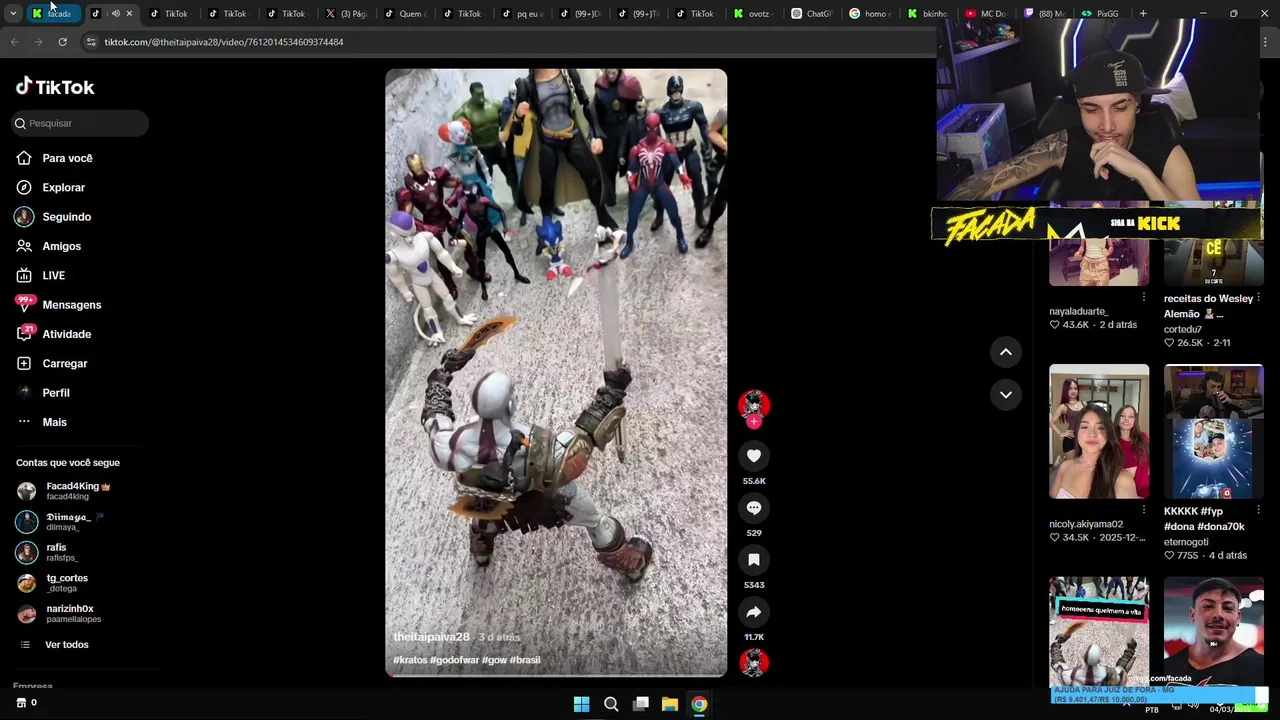The image size is (1280, 720).
Task: Open Task View on taskbar
Action: tap(641, 704)
